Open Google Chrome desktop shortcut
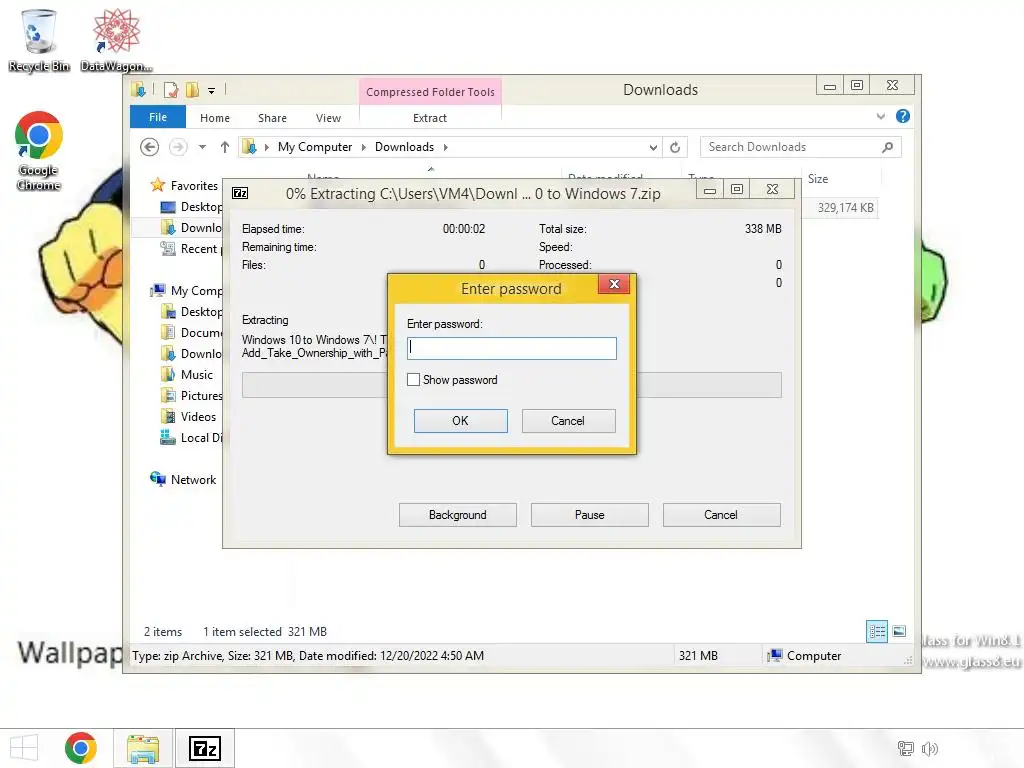 39,152
